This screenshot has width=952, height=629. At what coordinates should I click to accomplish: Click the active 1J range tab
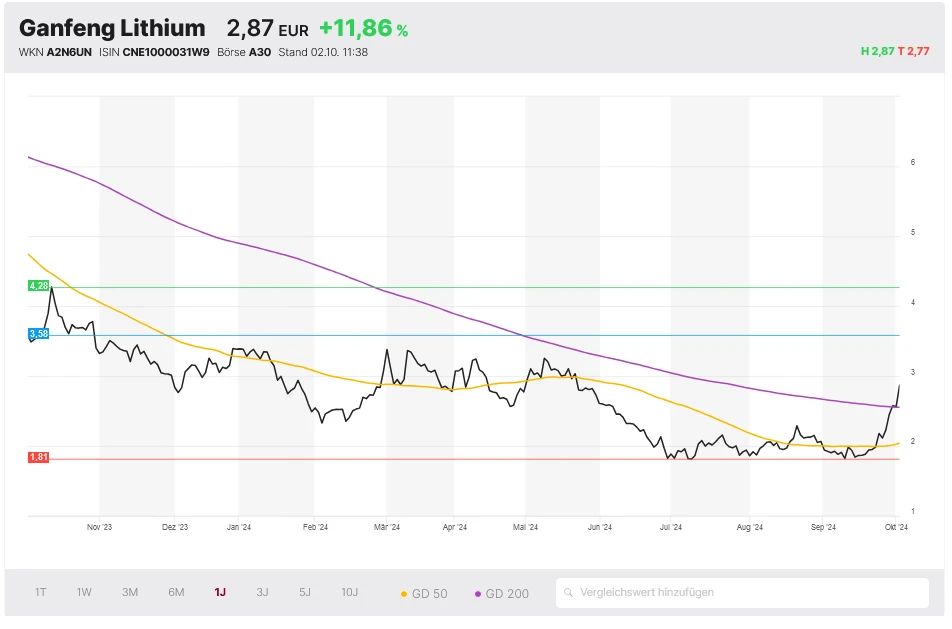click(x=220, y=593)
